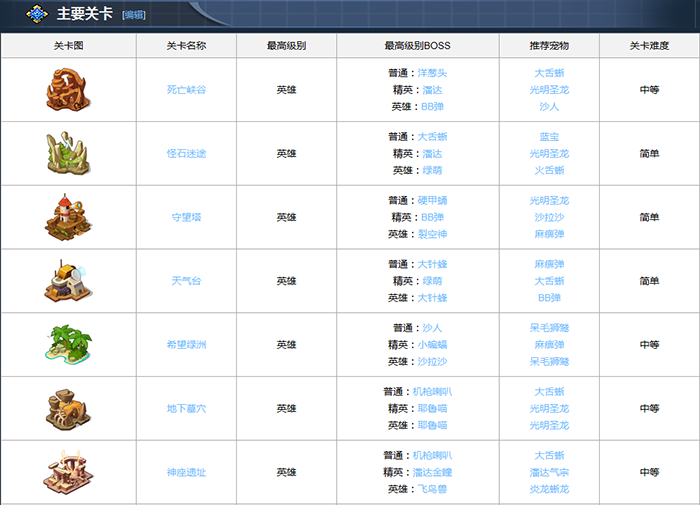Open the 裂空神 hero boss link
The height and width of the screenshot is (505, 700).
click(x=432, y=234)
